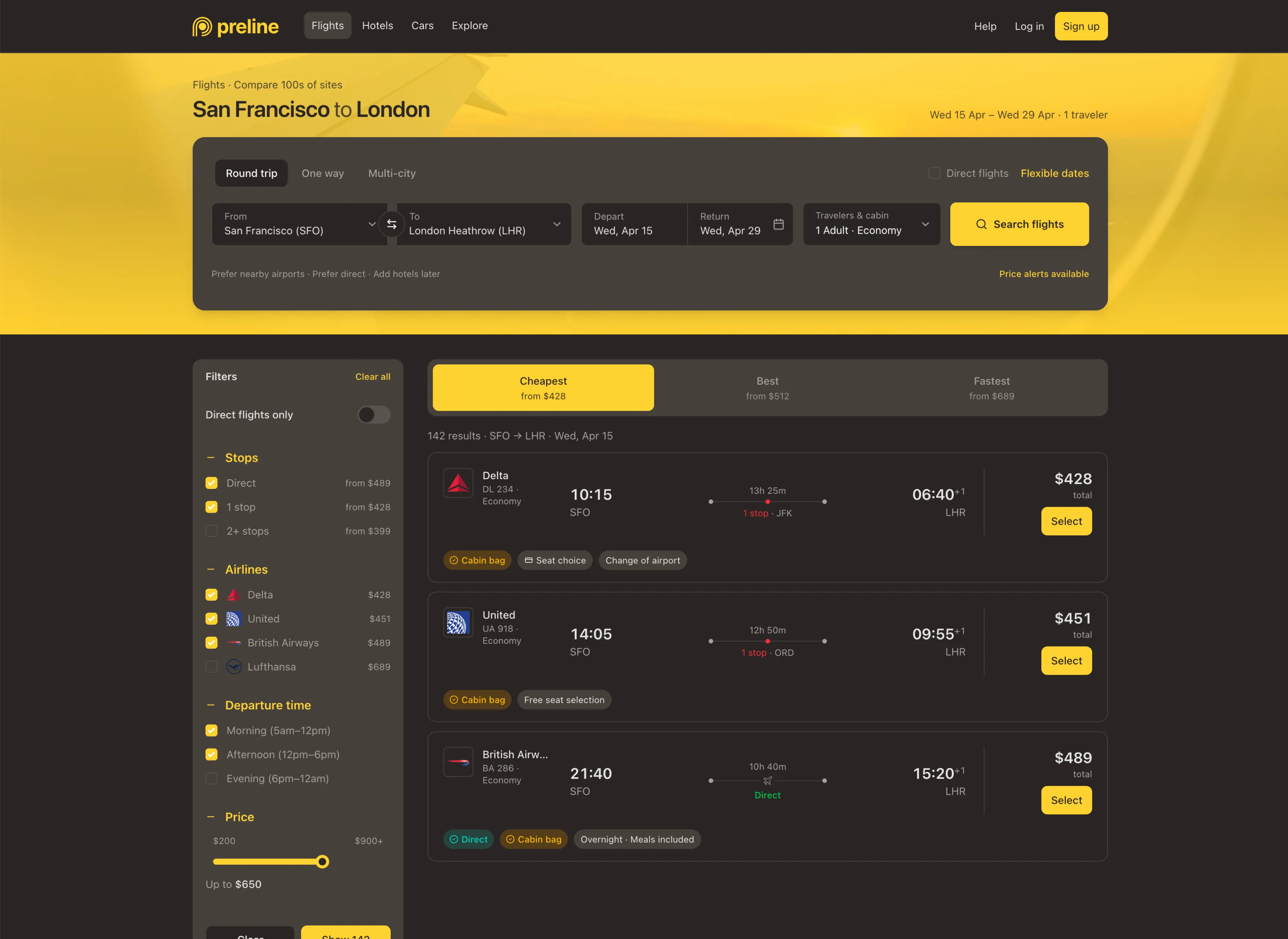The image size is (1288, 939).
Task: Uncheck United airline filter
Action: 211,619
